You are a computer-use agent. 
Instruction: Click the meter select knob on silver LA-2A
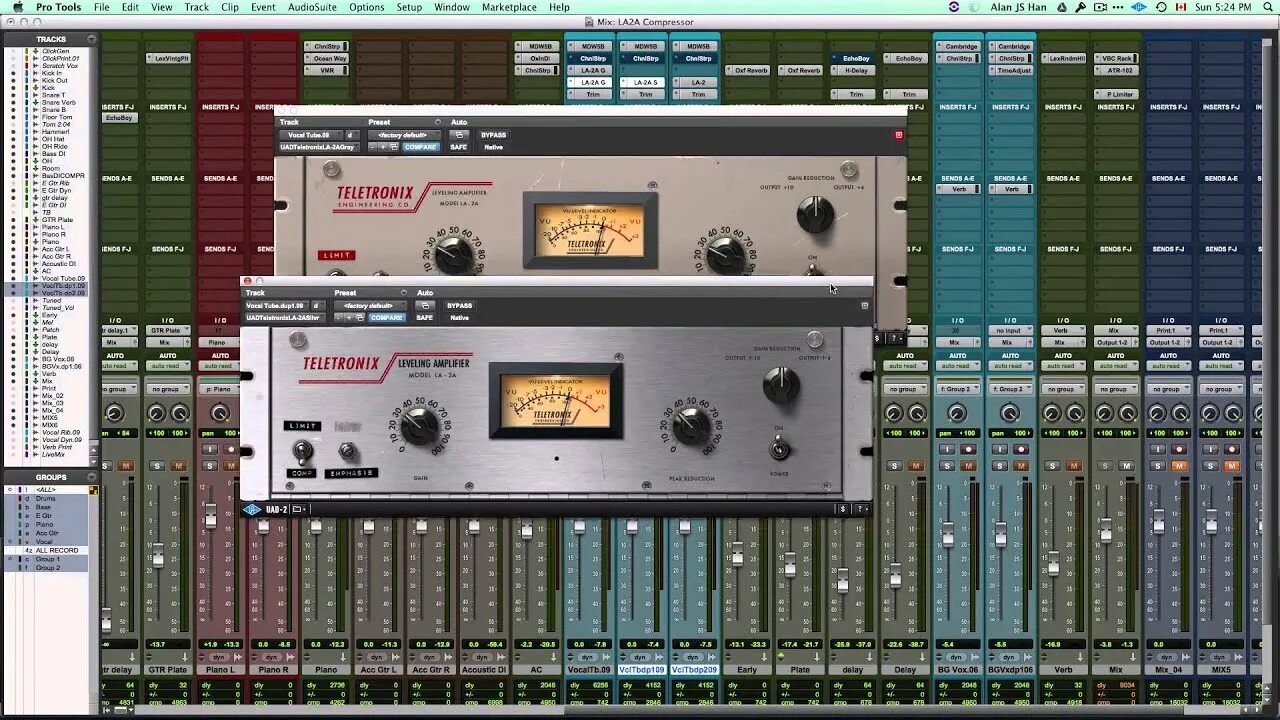click(x=780, y=385)
